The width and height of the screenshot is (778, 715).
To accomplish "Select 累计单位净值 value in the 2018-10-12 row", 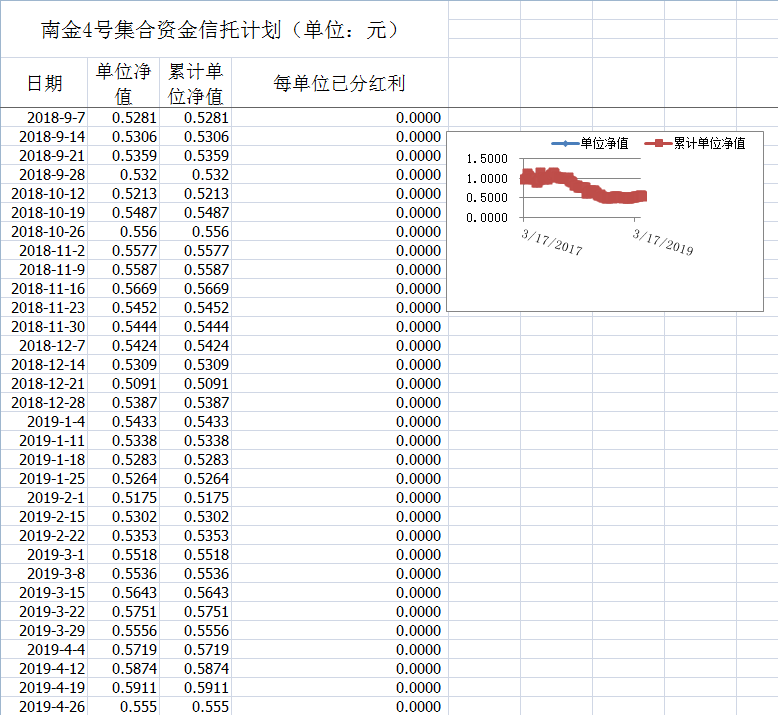I will coord(195,194).
